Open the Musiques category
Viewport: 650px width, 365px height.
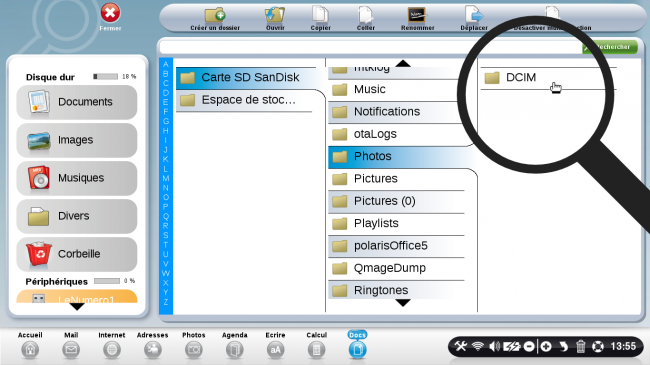tap(77, 178)
